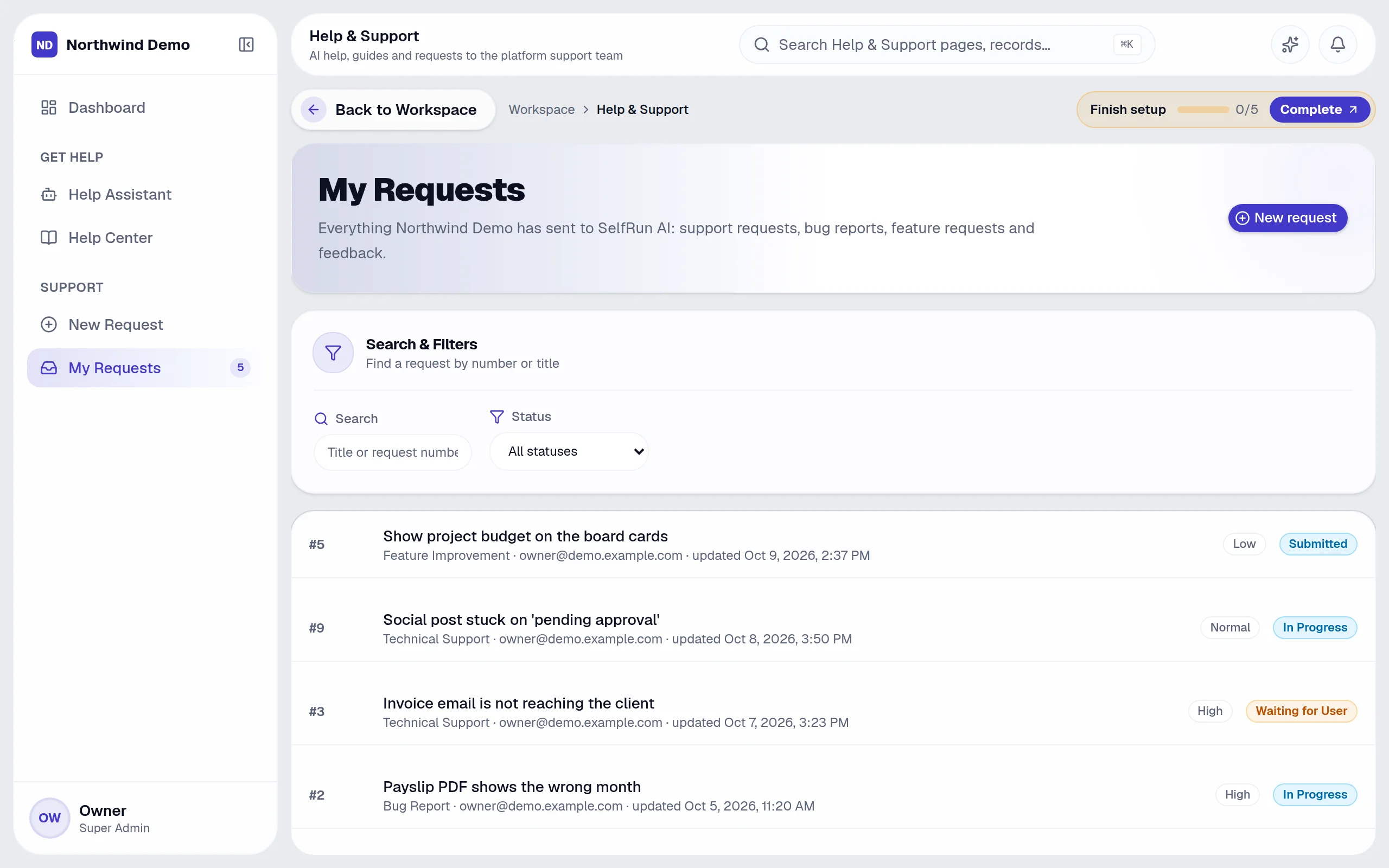Open the All statuses dropdown
1389x868 pixels.
click(x=569, y=451)
